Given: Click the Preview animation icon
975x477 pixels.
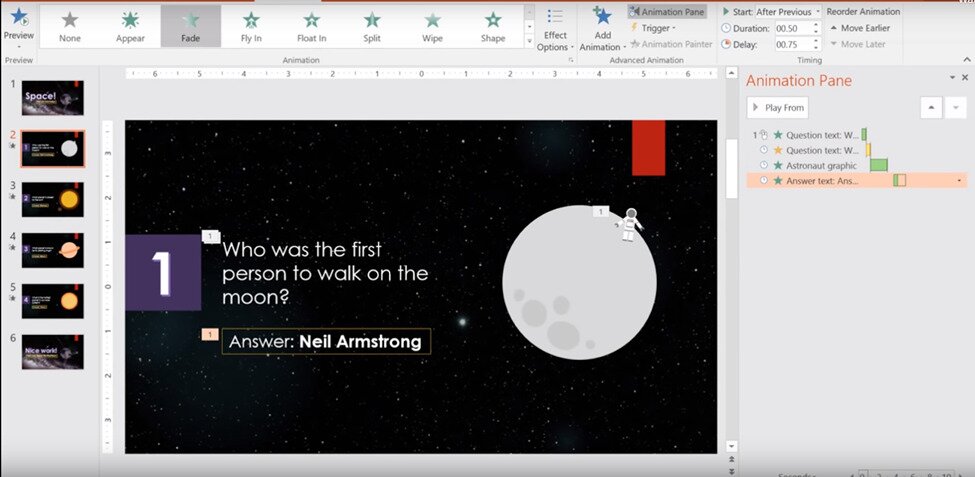Looking at the screenshot, I should [x=18, y=16].
